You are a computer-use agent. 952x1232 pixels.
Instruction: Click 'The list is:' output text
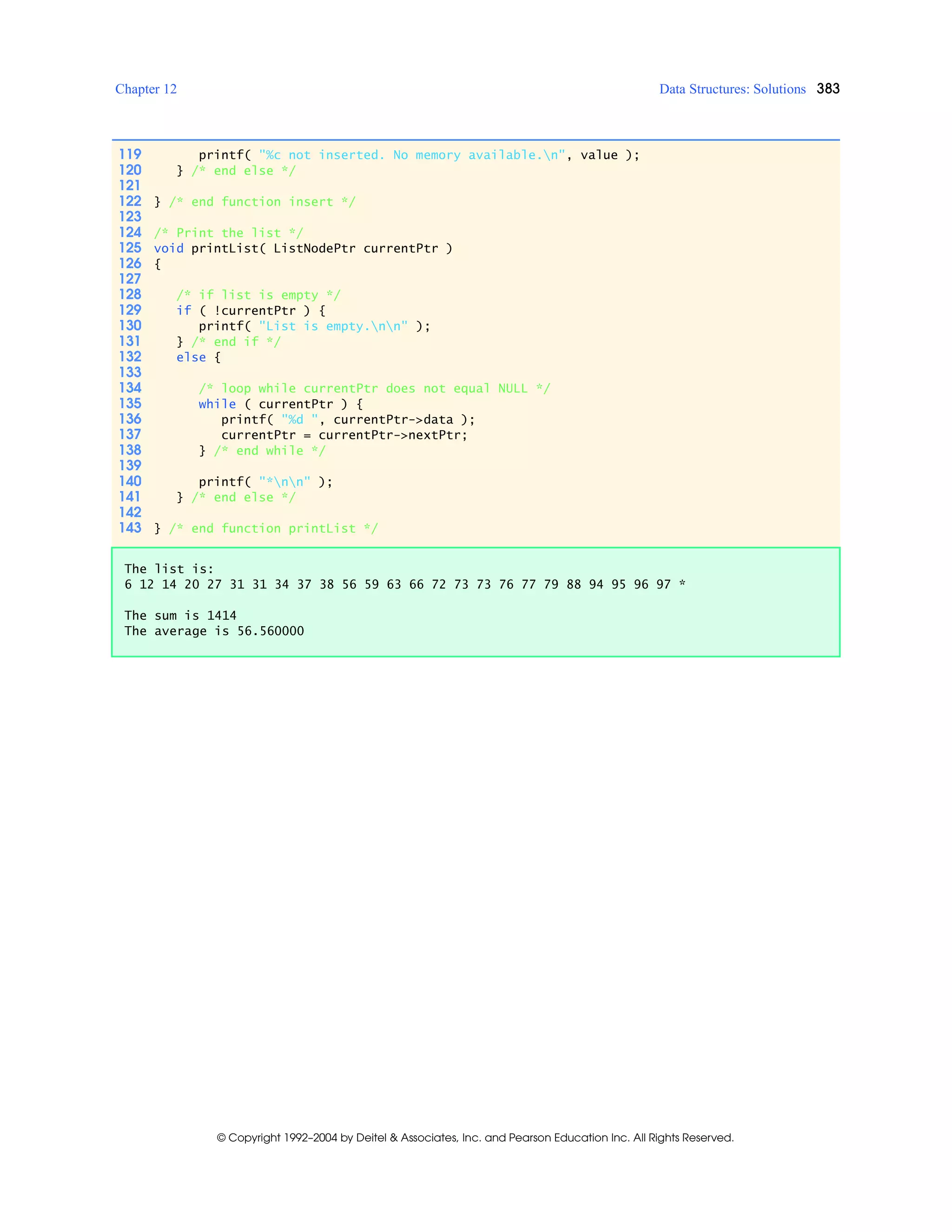[x=169, y=569]
